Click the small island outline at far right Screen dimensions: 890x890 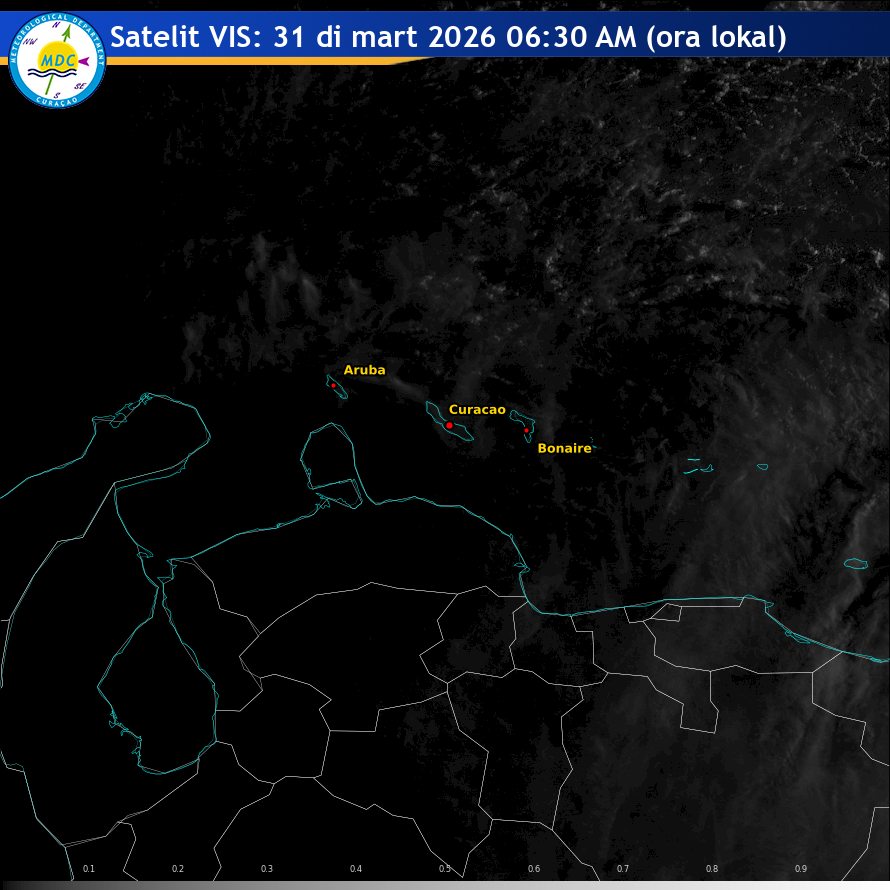[x=855, y=564]
